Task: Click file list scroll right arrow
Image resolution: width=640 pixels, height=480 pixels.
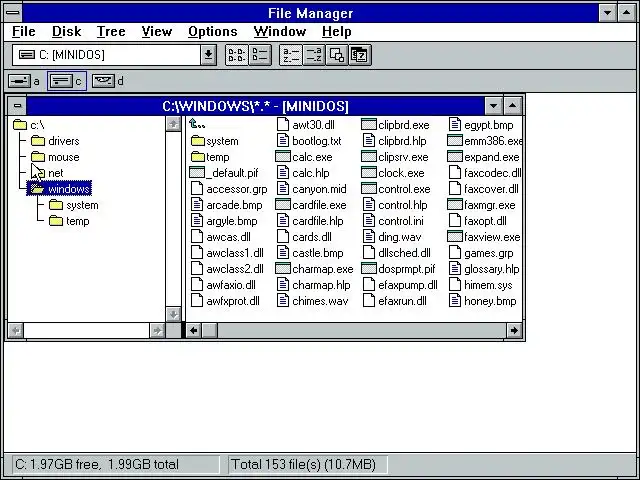Action: click(x=514, y=330)
